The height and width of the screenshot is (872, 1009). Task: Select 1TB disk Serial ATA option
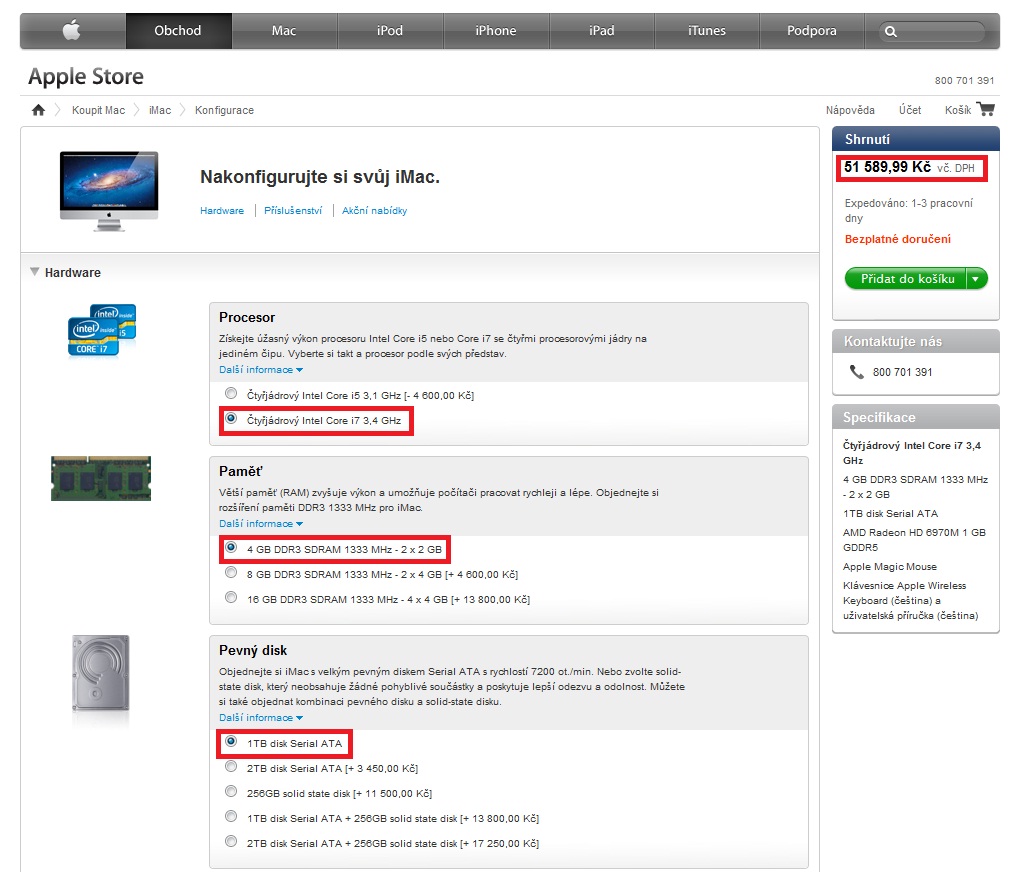click(230, 741)
